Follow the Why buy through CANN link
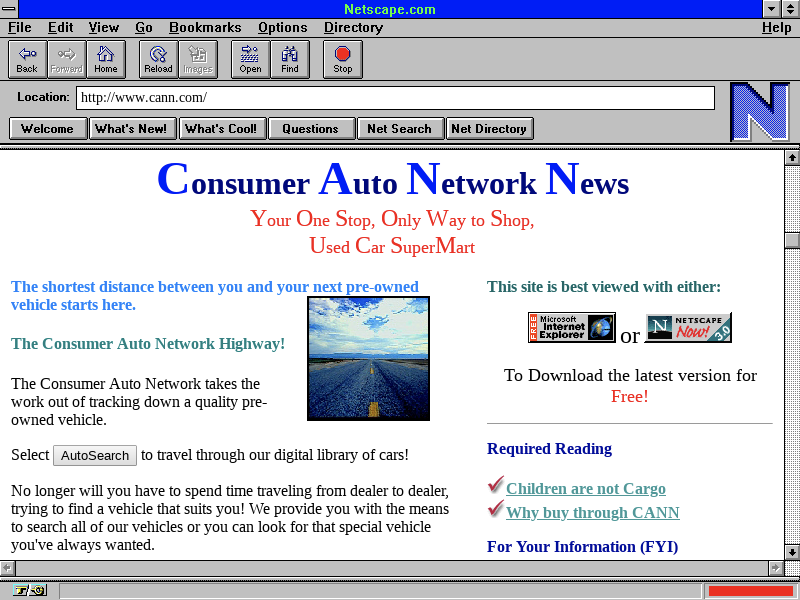The width and height of the screenshot is (800, 600). (592, 513)
